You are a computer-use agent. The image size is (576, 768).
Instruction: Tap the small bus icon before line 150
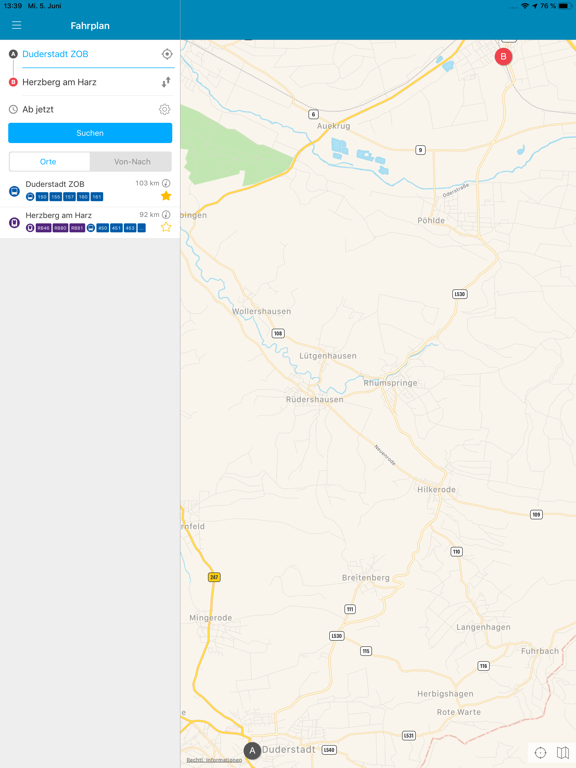(30, 197)
